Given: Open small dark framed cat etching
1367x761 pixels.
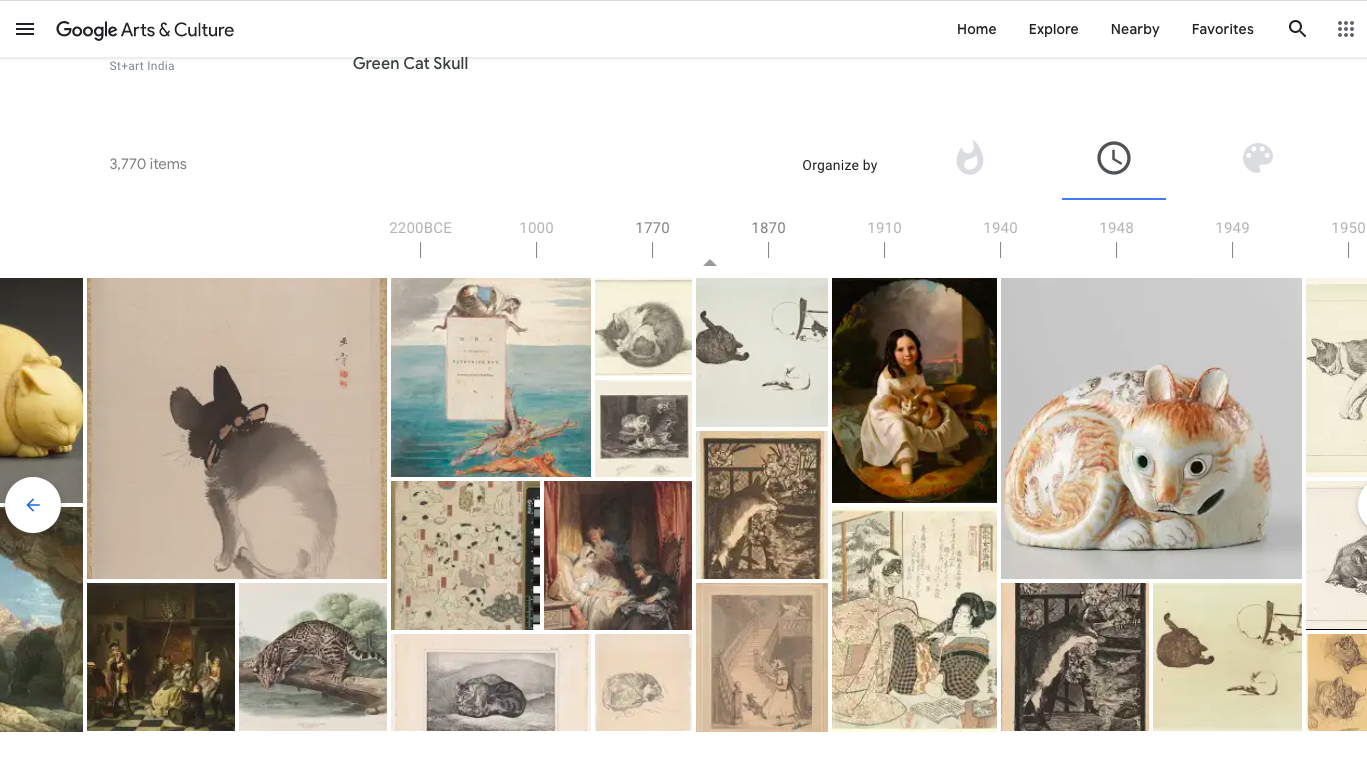Looking at the screenshot, I should pyautogui.click(x=643, y=428).
